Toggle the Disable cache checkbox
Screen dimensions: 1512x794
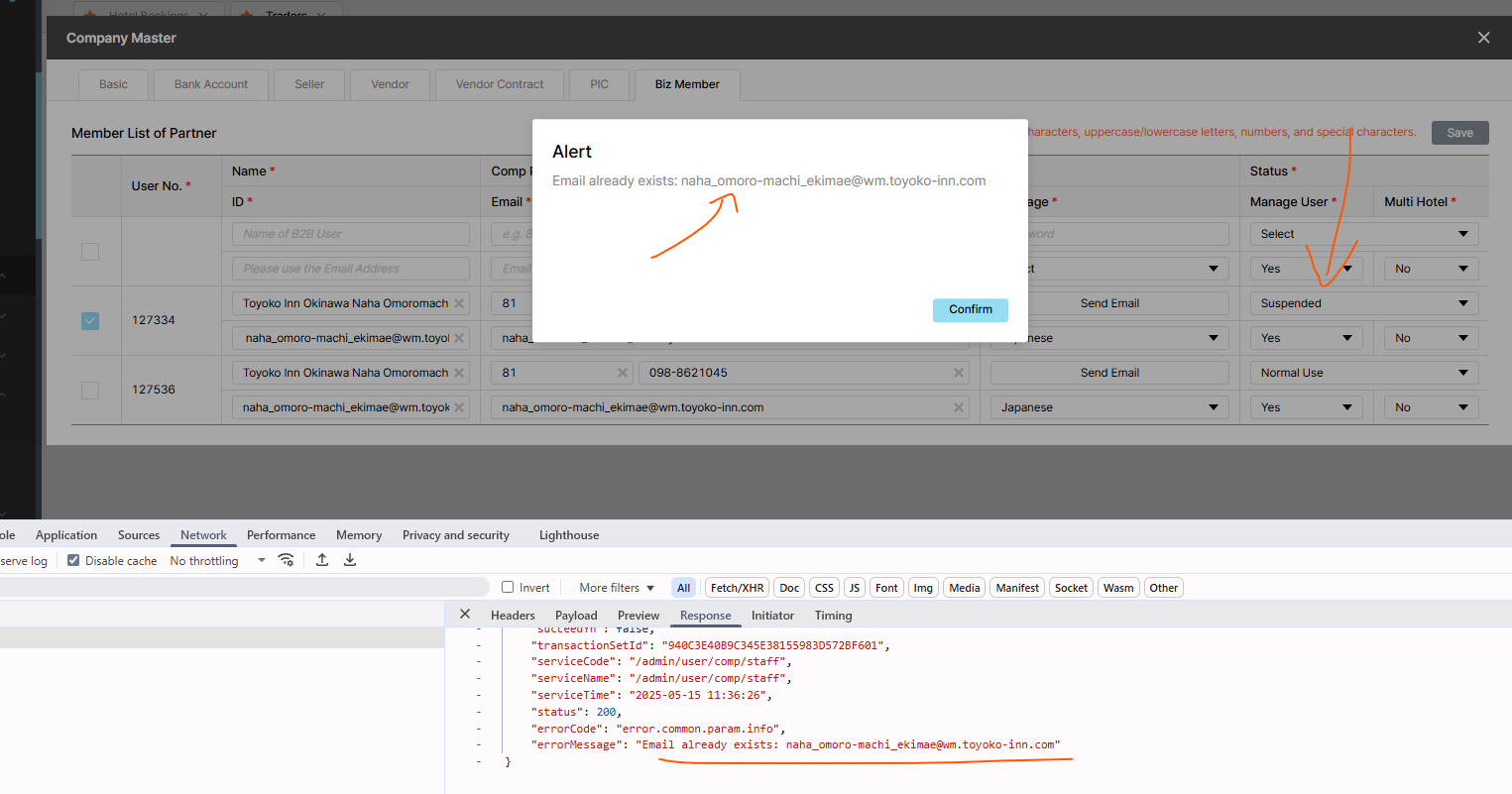[73, 560]
